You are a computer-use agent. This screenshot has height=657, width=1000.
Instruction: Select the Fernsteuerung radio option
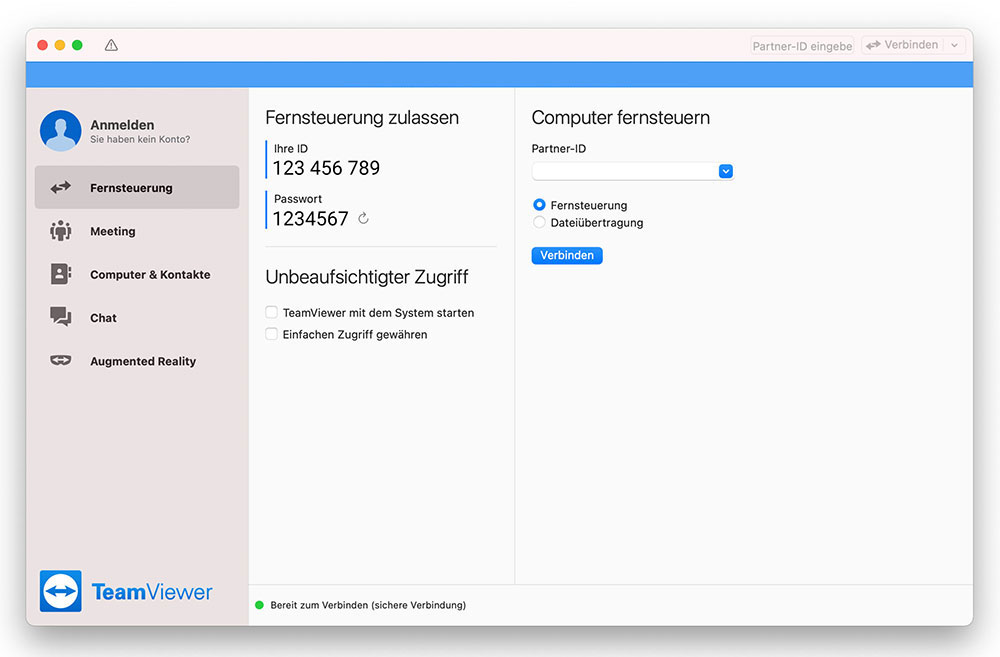pos(540,205)
